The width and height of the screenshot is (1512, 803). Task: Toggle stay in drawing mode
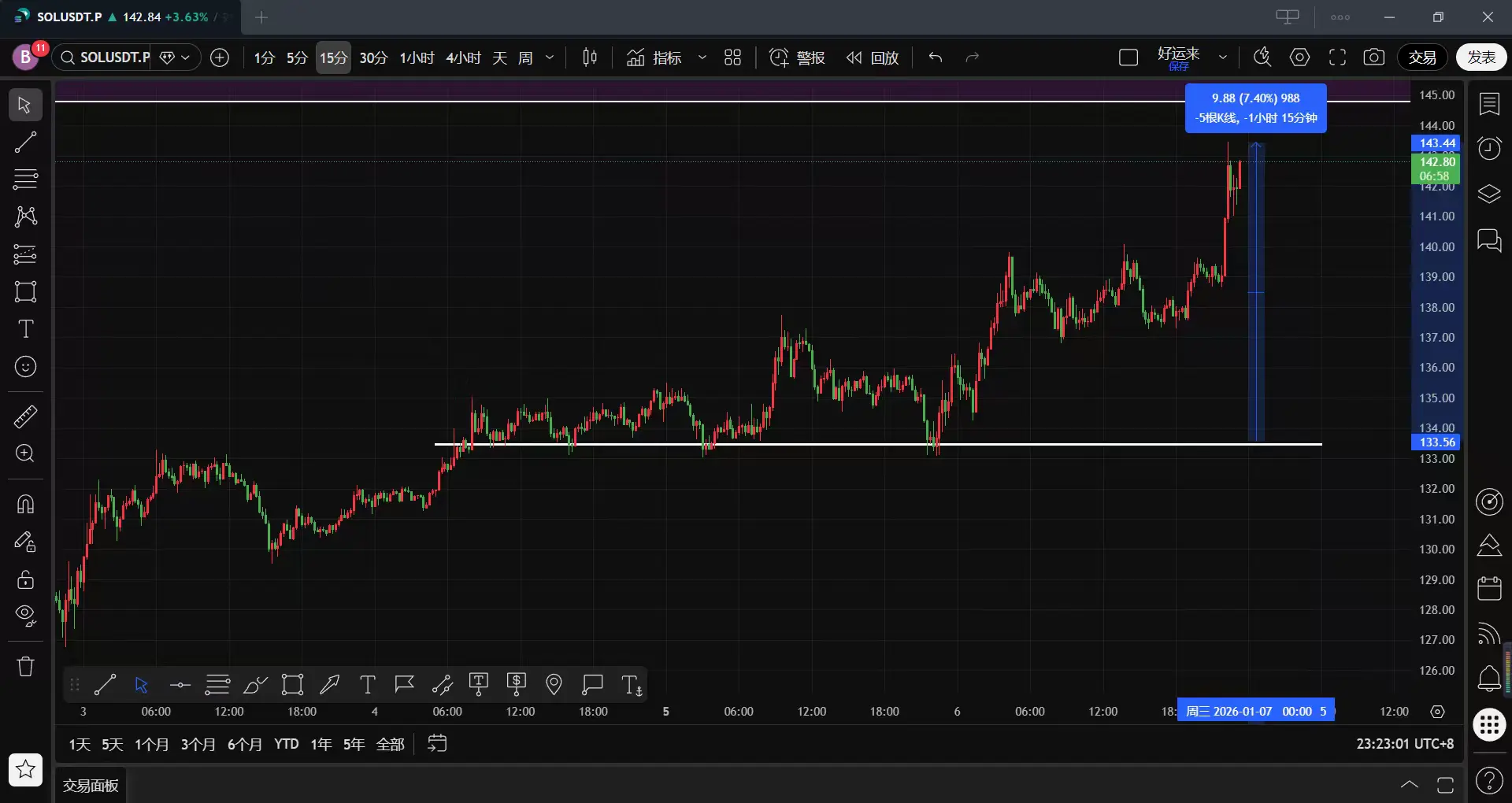click(x=25, y=542)
